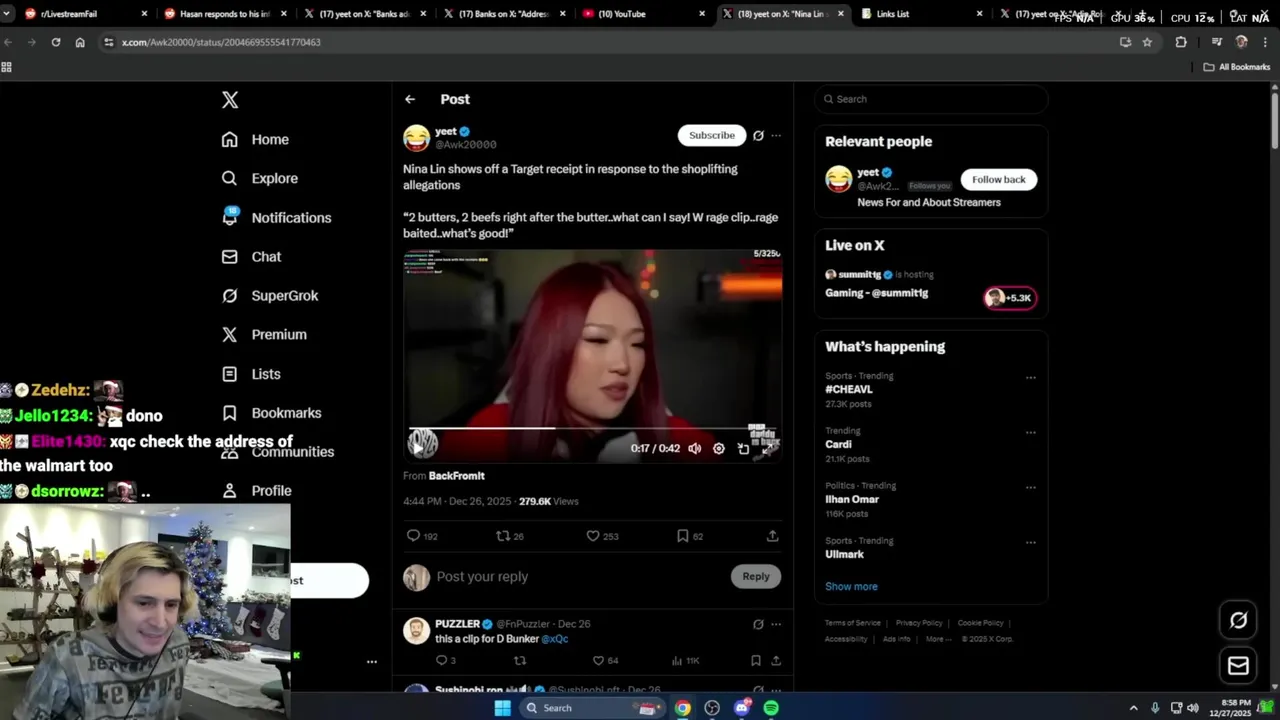
Task: Click Follow back for yeet
Action: click(x=999, y=180)
